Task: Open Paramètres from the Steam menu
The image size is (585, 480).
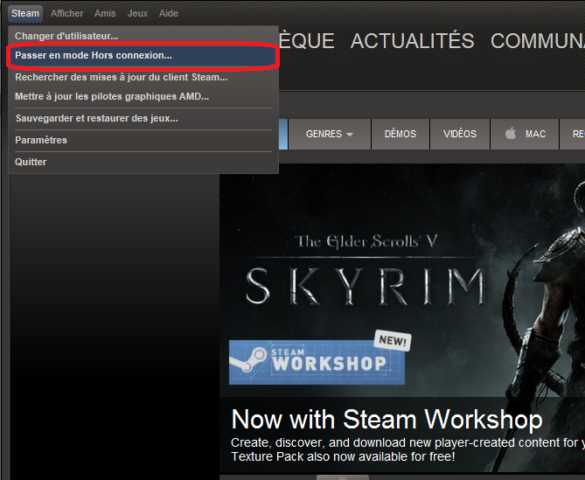Action: click(x=143, y=140)
